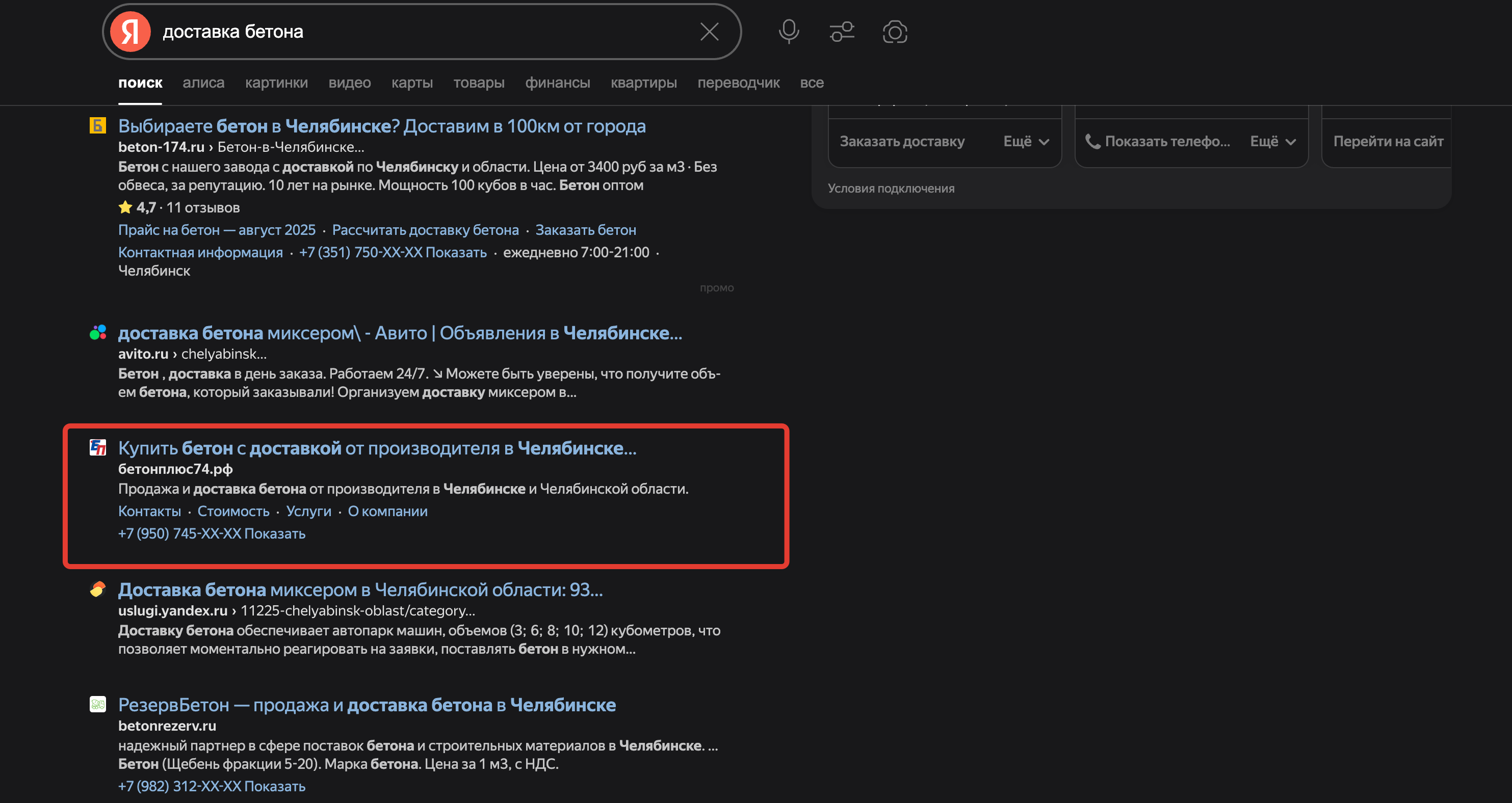Click the БетонПлюс74 favicon in highlighted result
This screenshot has width=1512, height=803.
[x=97, y=448]
